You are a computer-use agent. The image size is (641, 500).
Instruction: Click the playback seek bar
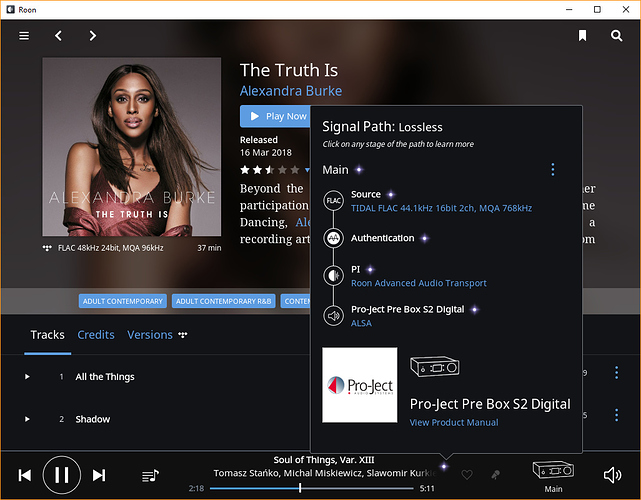pyautogui.click(x=312, y=488)
